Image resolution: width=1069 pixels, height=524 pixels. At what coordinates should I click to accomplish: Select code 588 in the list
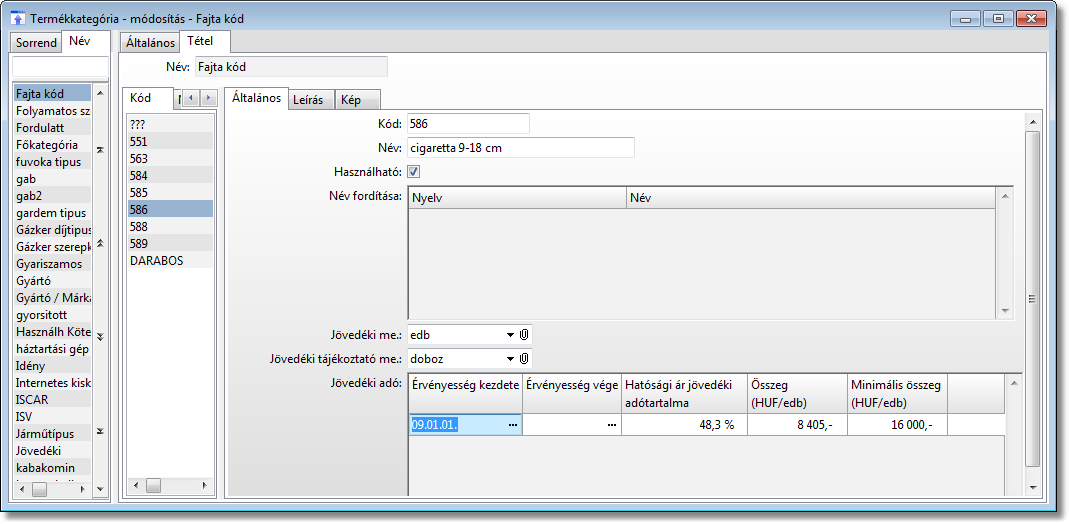pyautogui.click(x=170, y=226)
